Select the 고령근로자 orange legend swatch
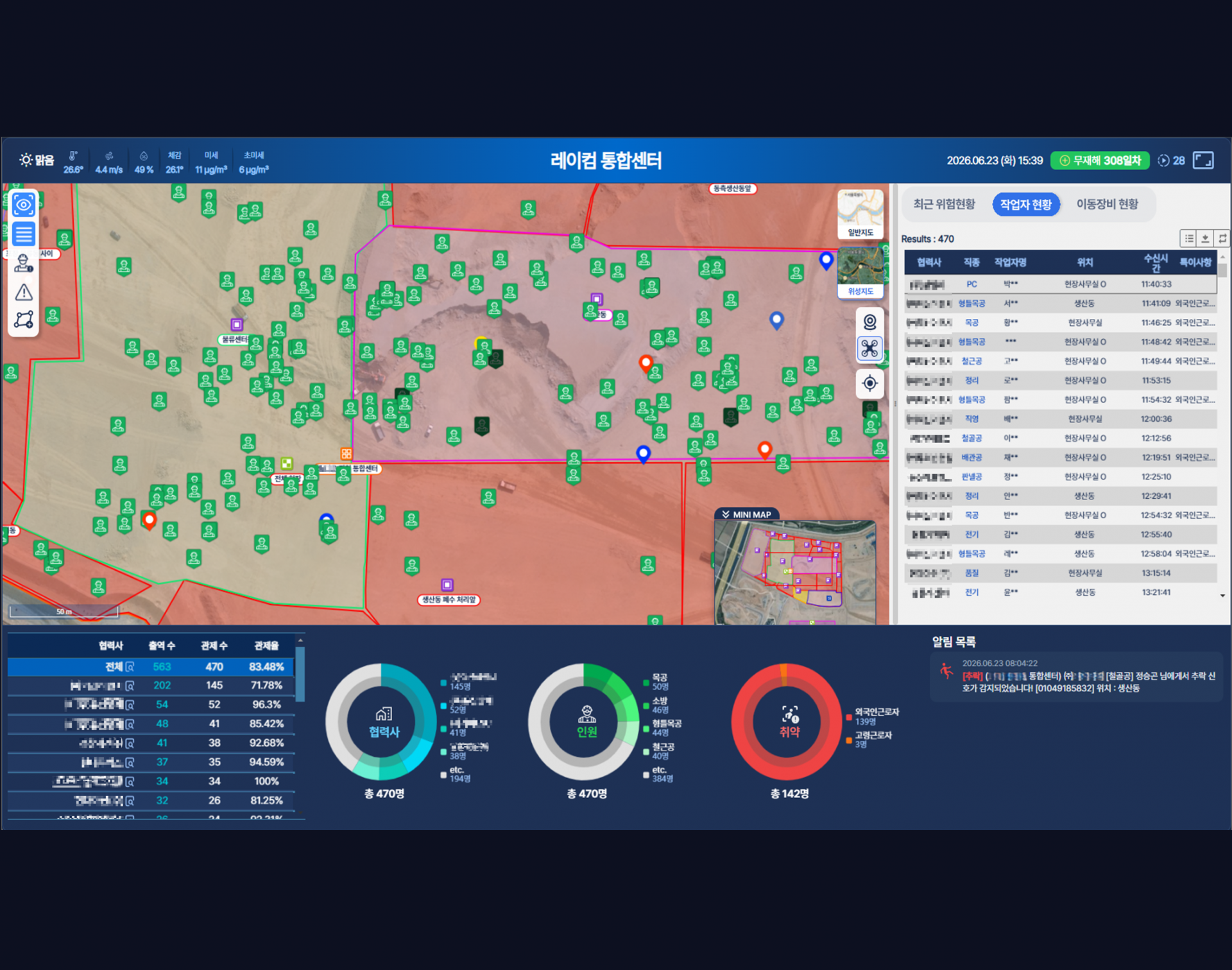1232x970 pixels. click(x=849, y=740)
